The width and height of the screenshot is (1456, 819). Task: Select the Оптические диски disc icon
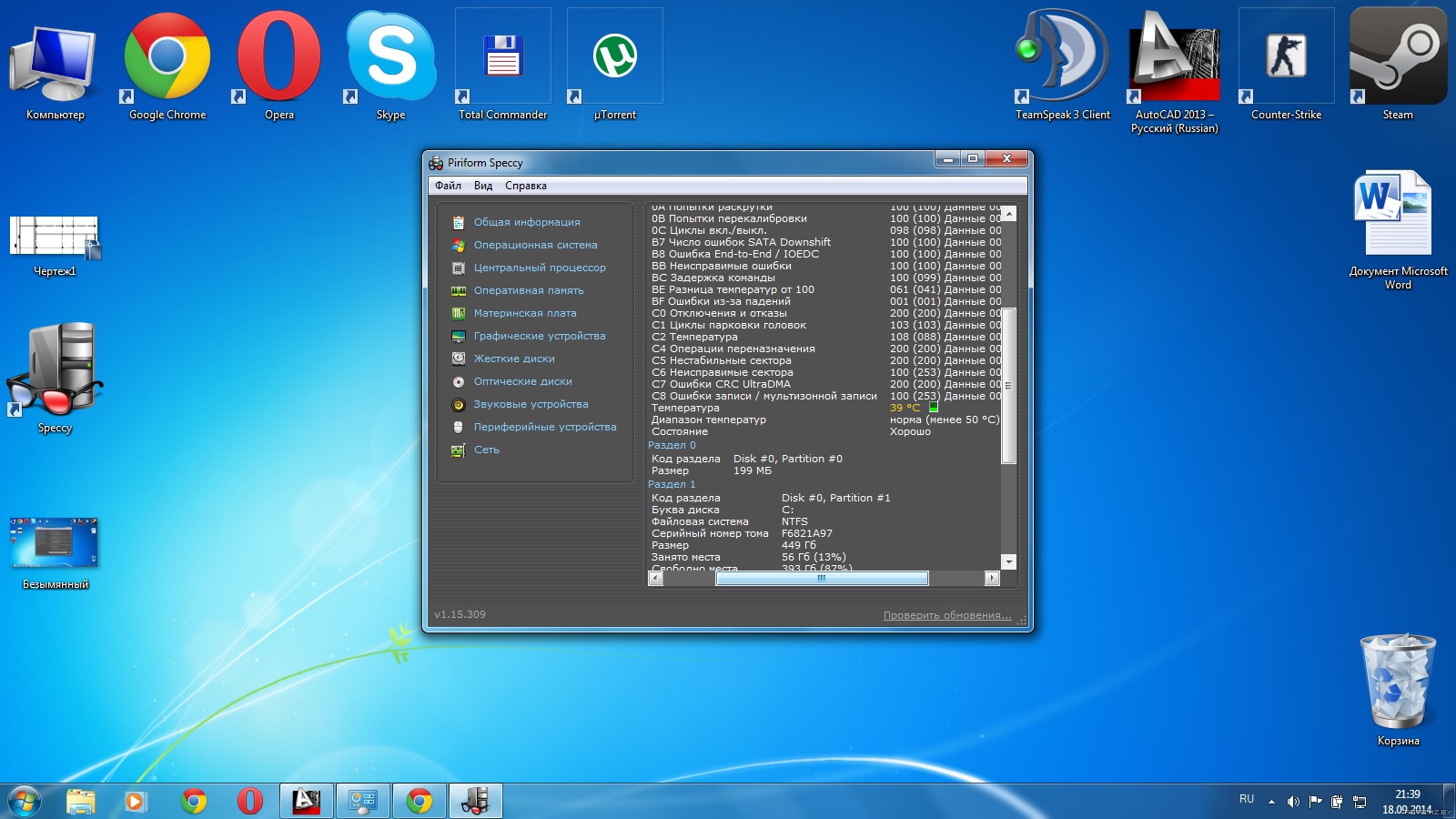point(459,381)
